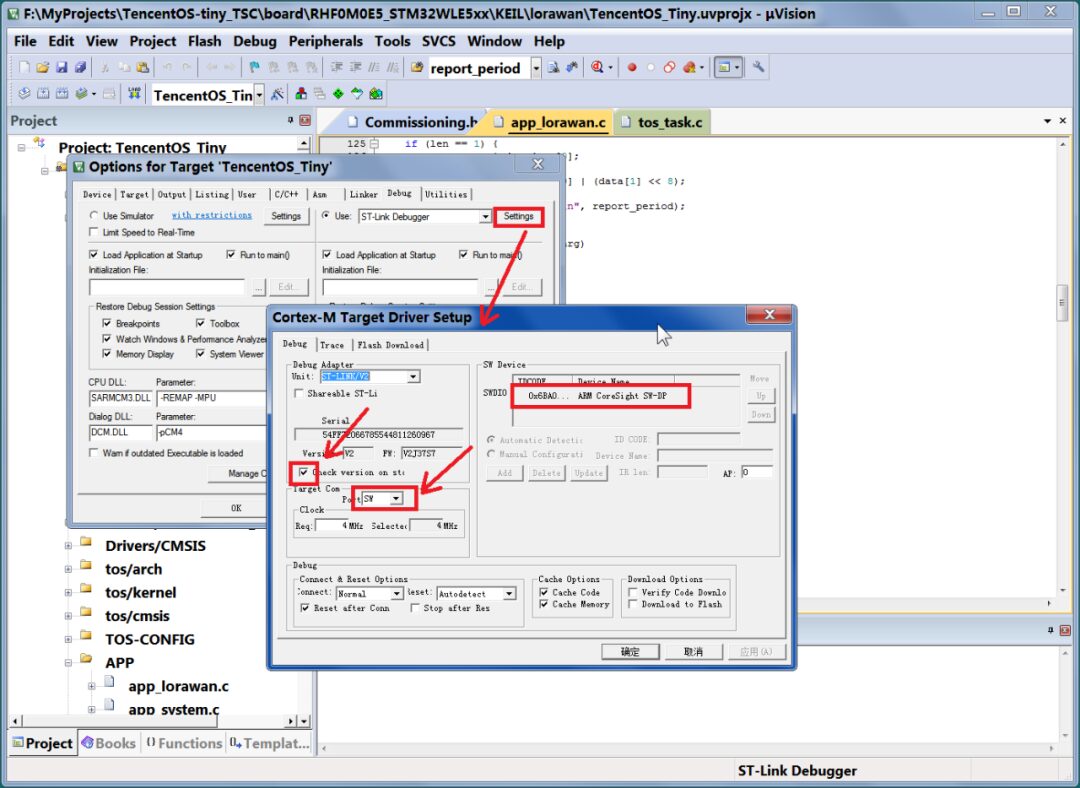The image size is (1080, 788).
Task: Enable Verify Code Download checkbox
Action: coord(633,592)
